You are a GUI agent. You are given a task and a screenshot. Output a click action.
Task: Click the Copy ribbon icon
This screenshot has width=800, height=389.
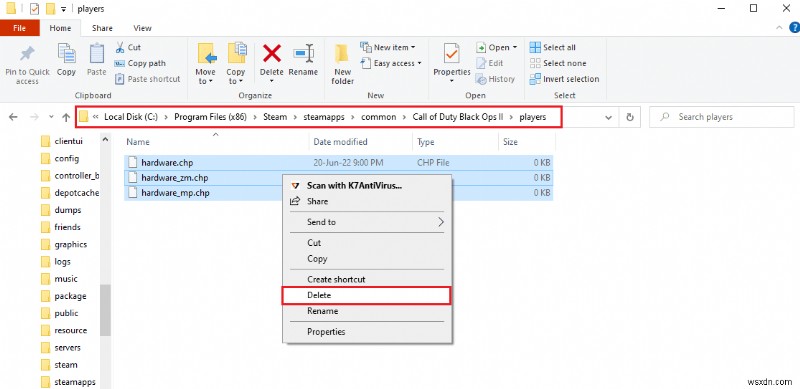(66, 54)
